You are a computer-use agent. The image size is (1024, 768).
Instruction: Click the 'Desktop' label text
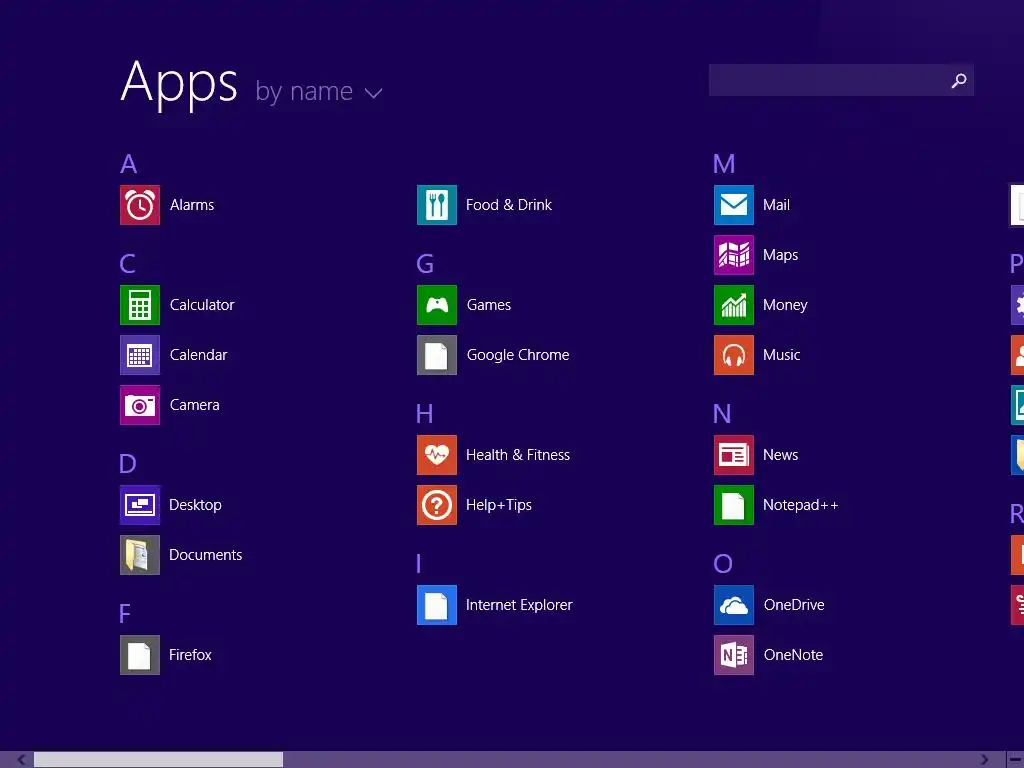point(195,505)
